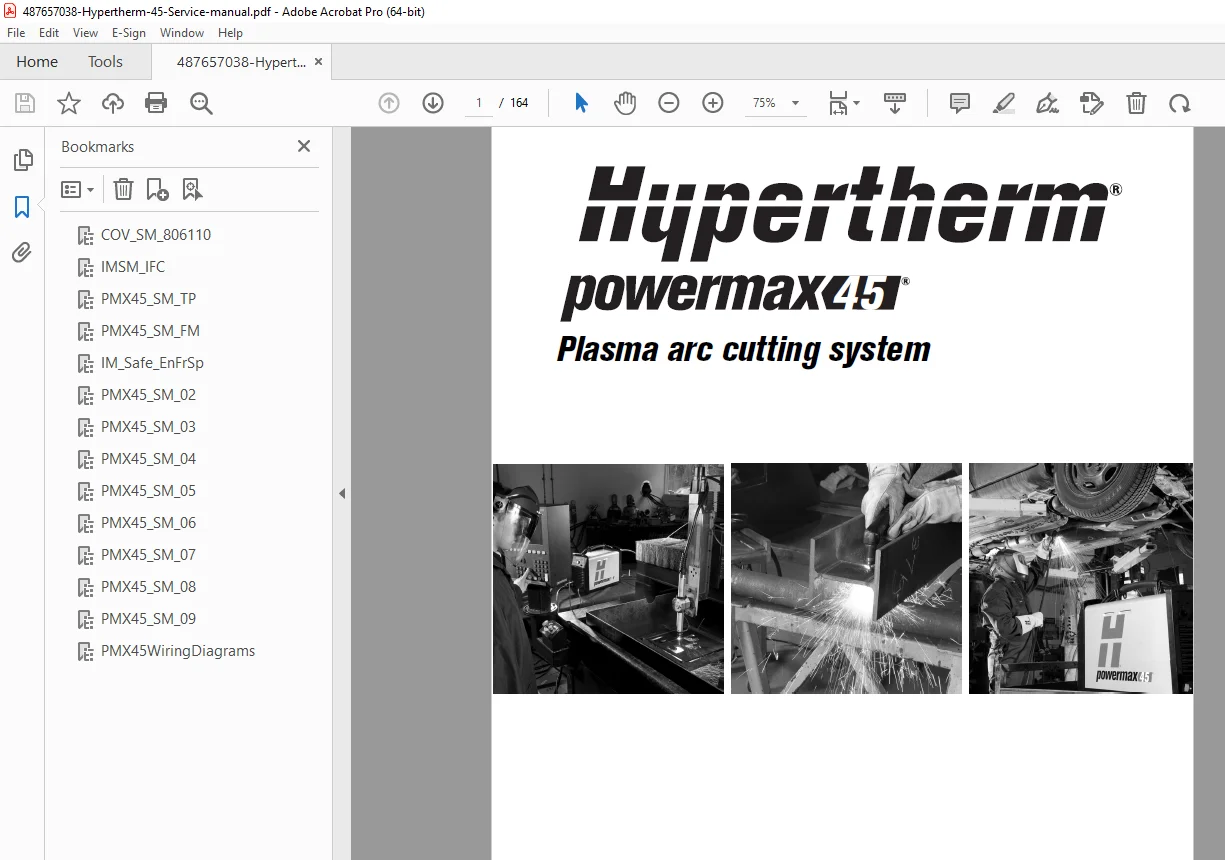1225x860 pixels.
Task: Add a sticky note comment
Action: click(960, 103)
